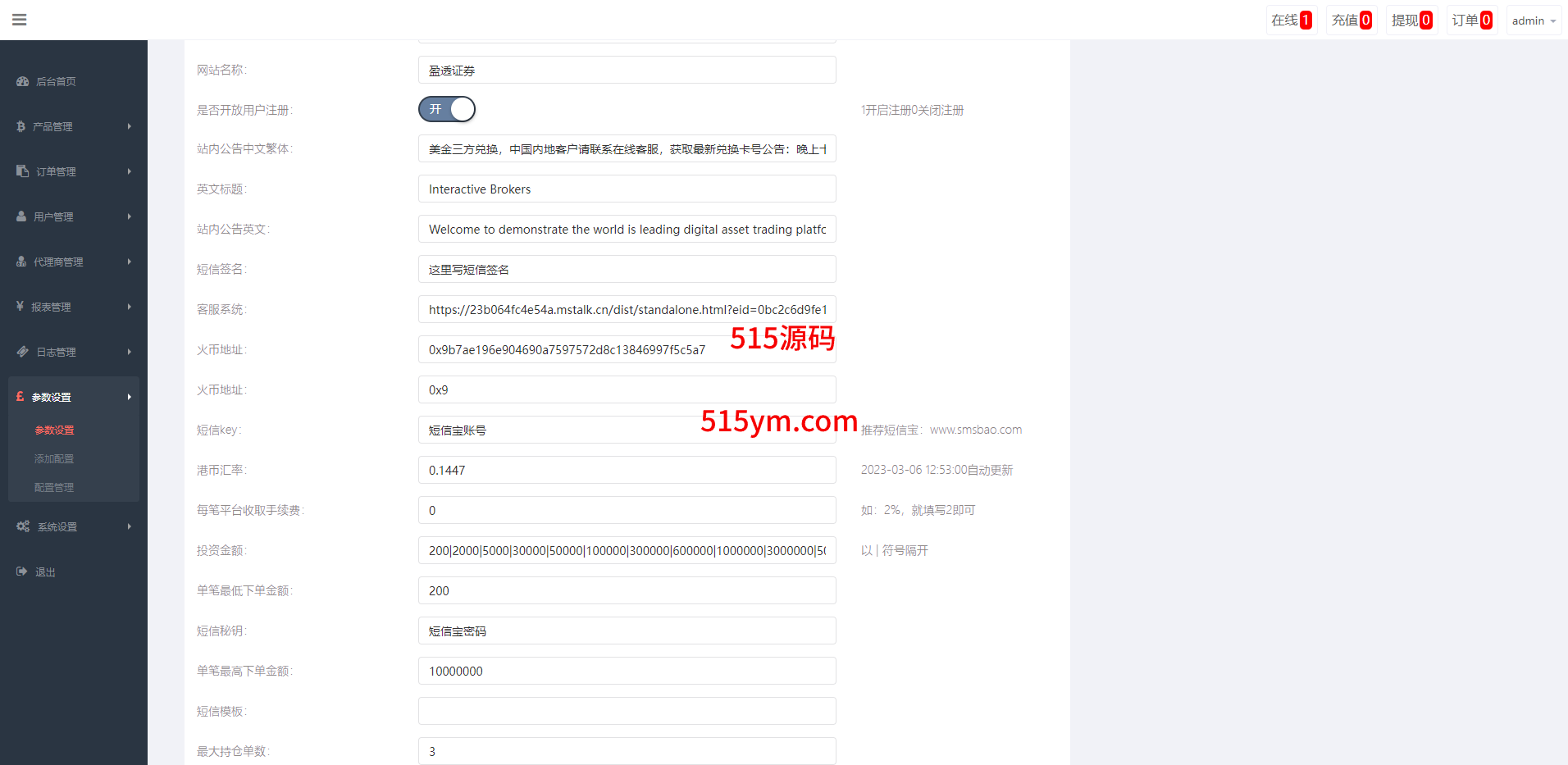Click the 网站名称 input field
1568x765 pixels.
point(627,71)
